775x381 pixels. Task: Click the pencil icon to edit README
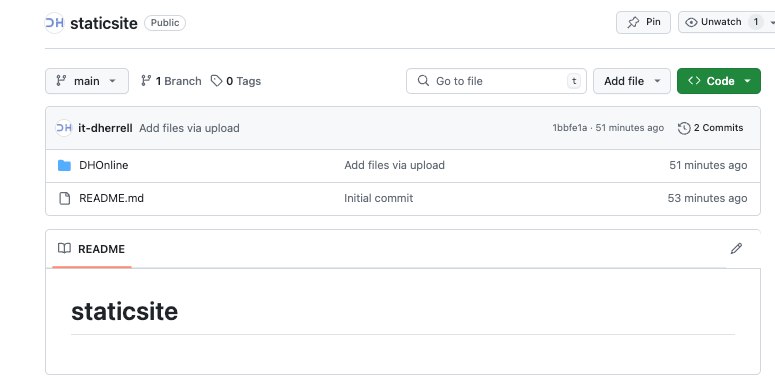pos(736,248)
